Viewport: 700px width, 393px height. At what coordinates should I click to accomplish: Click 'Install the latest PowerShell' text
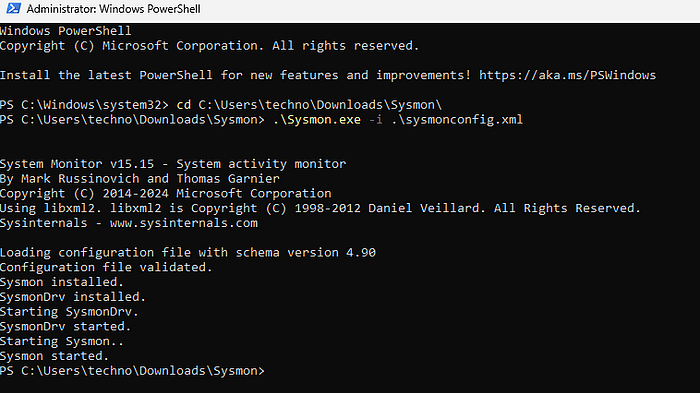pos(106,75)
